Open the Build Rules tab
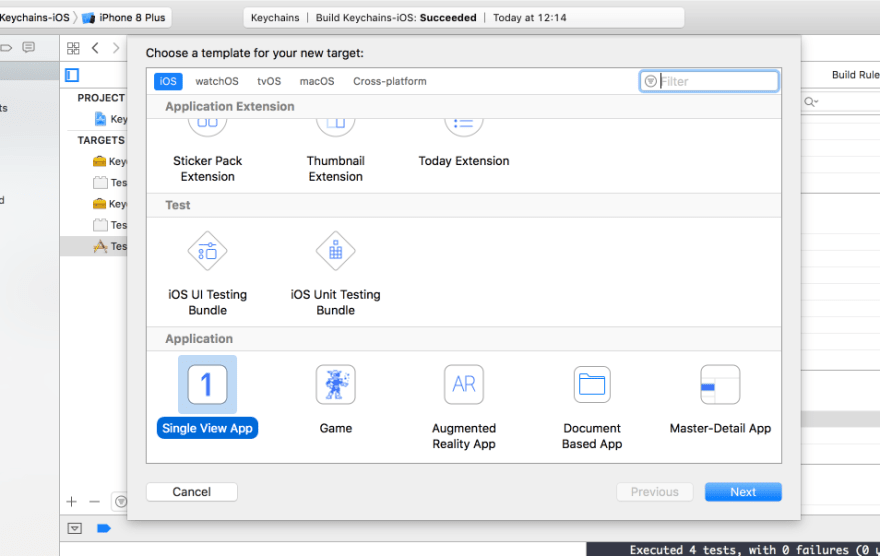The width and height of the screenshot is (880, 556). pos(855,75)
